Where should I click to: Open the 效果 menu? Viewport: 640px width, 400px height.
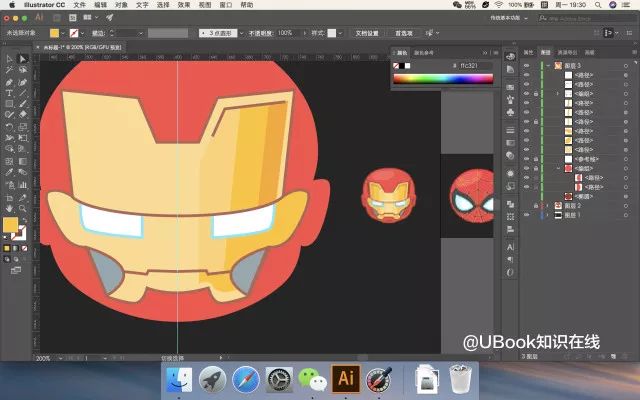(x=184, y=5)
